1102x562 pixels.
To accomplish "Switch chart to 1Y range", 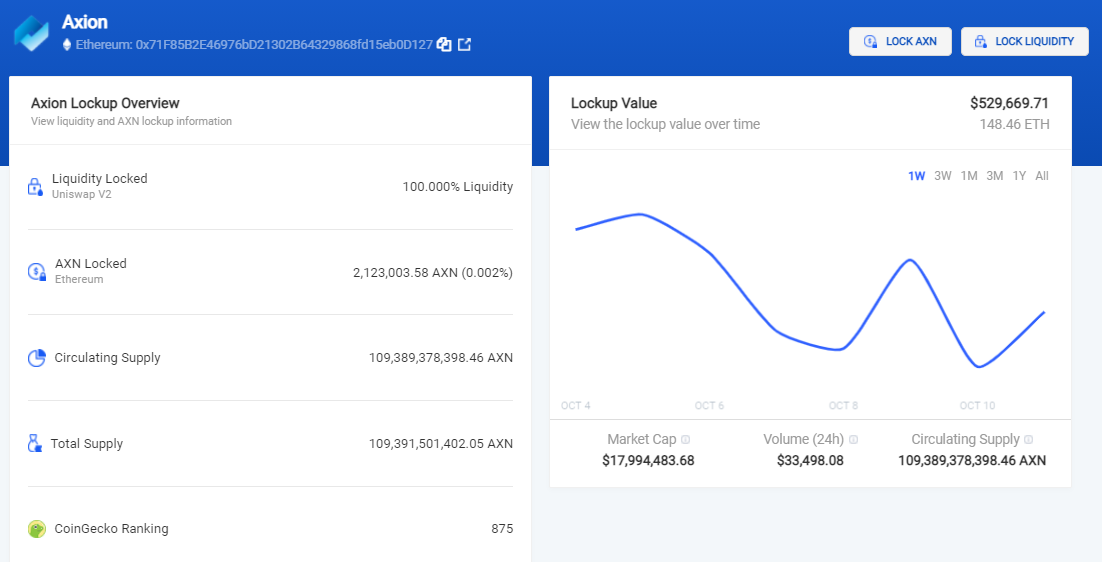I will point(1019,176).
